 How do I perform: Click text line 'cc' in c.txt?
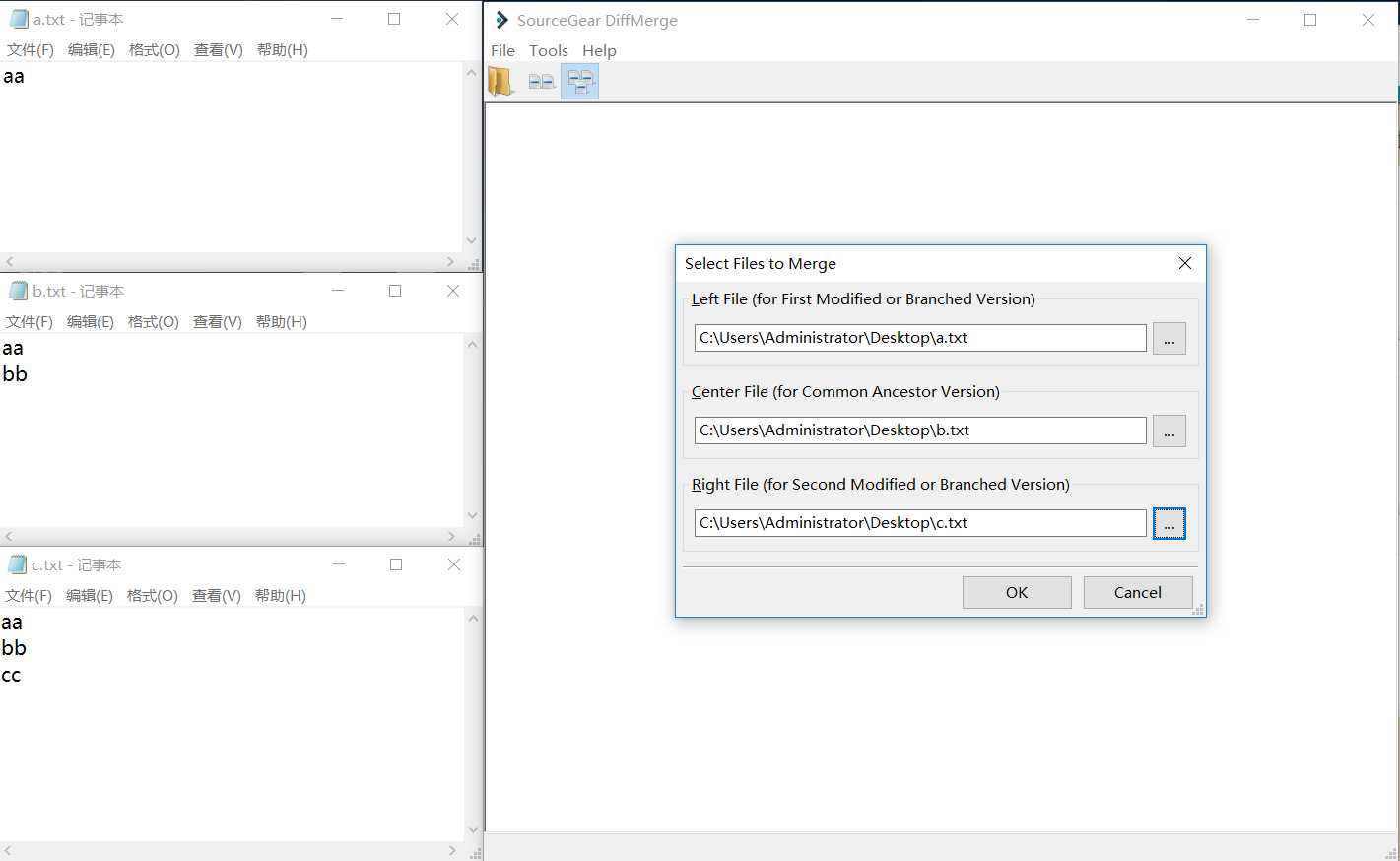pos(11,675)
